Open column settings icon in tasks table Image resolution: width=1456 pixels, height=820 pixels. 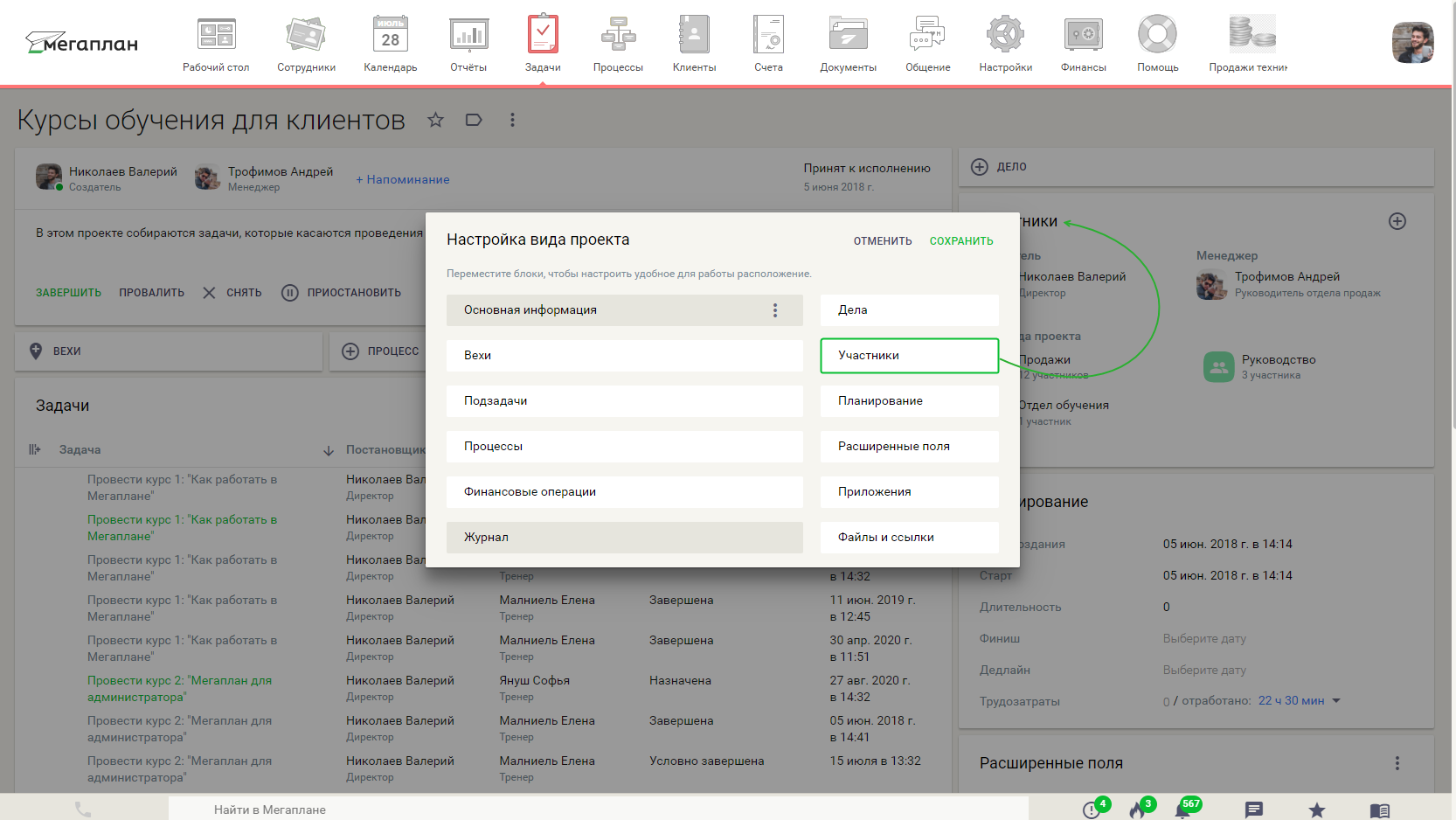click(x=35, y=449)
